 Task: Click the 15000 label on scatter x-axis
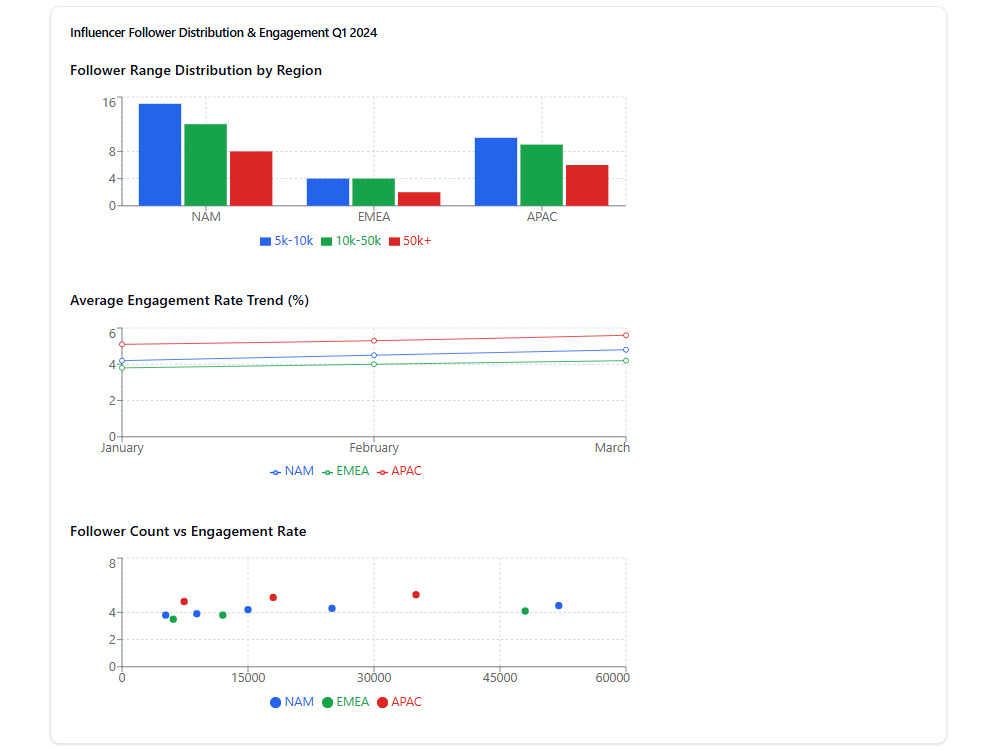pos(248,678)
